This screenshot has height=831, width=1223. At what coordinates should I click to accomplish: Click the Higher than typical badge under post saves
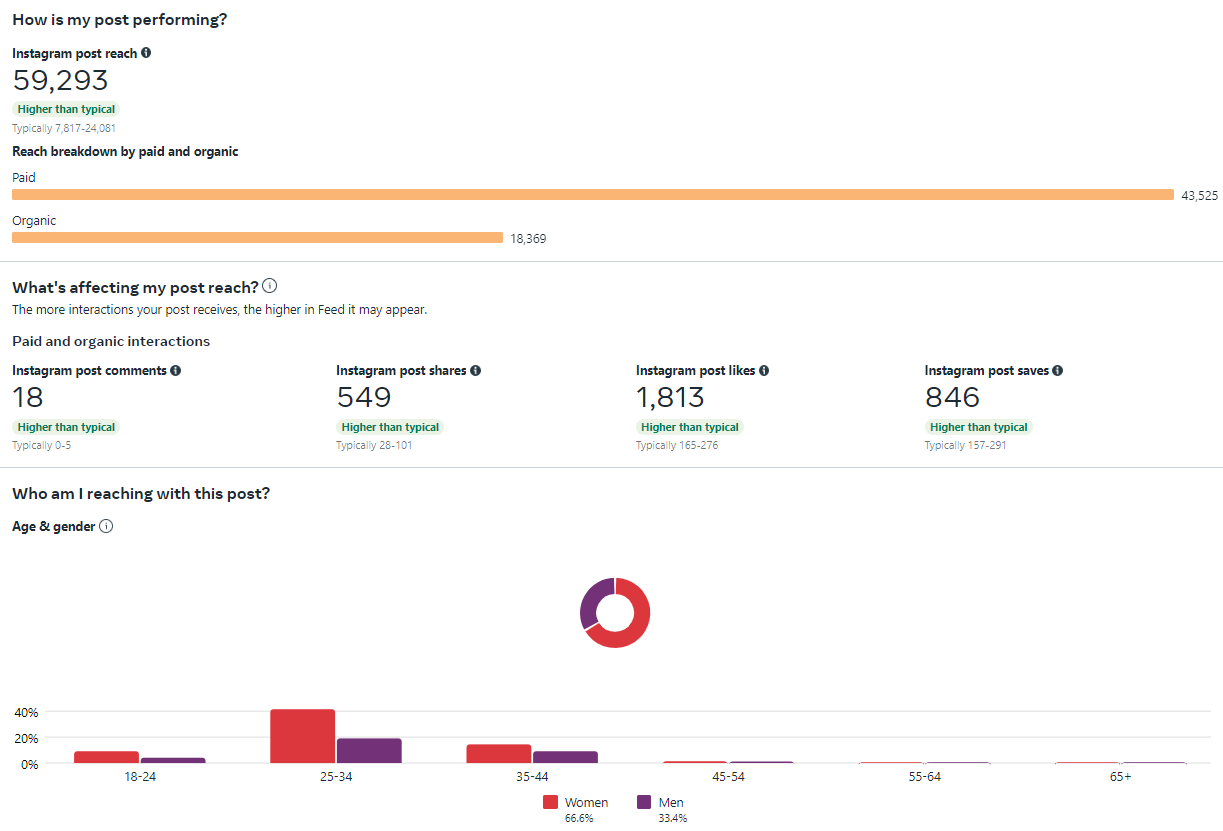[x=978, y=427]
